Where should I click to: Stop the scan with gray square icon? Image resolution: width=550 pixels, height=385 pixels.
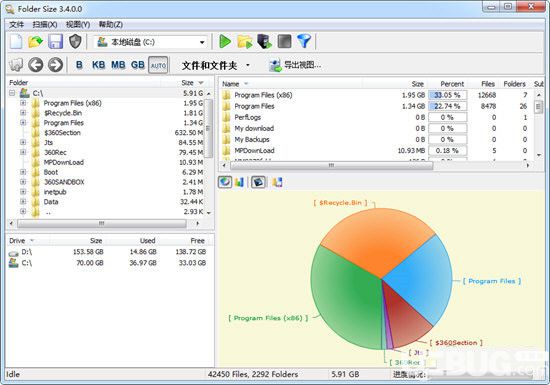coord(284,41)
